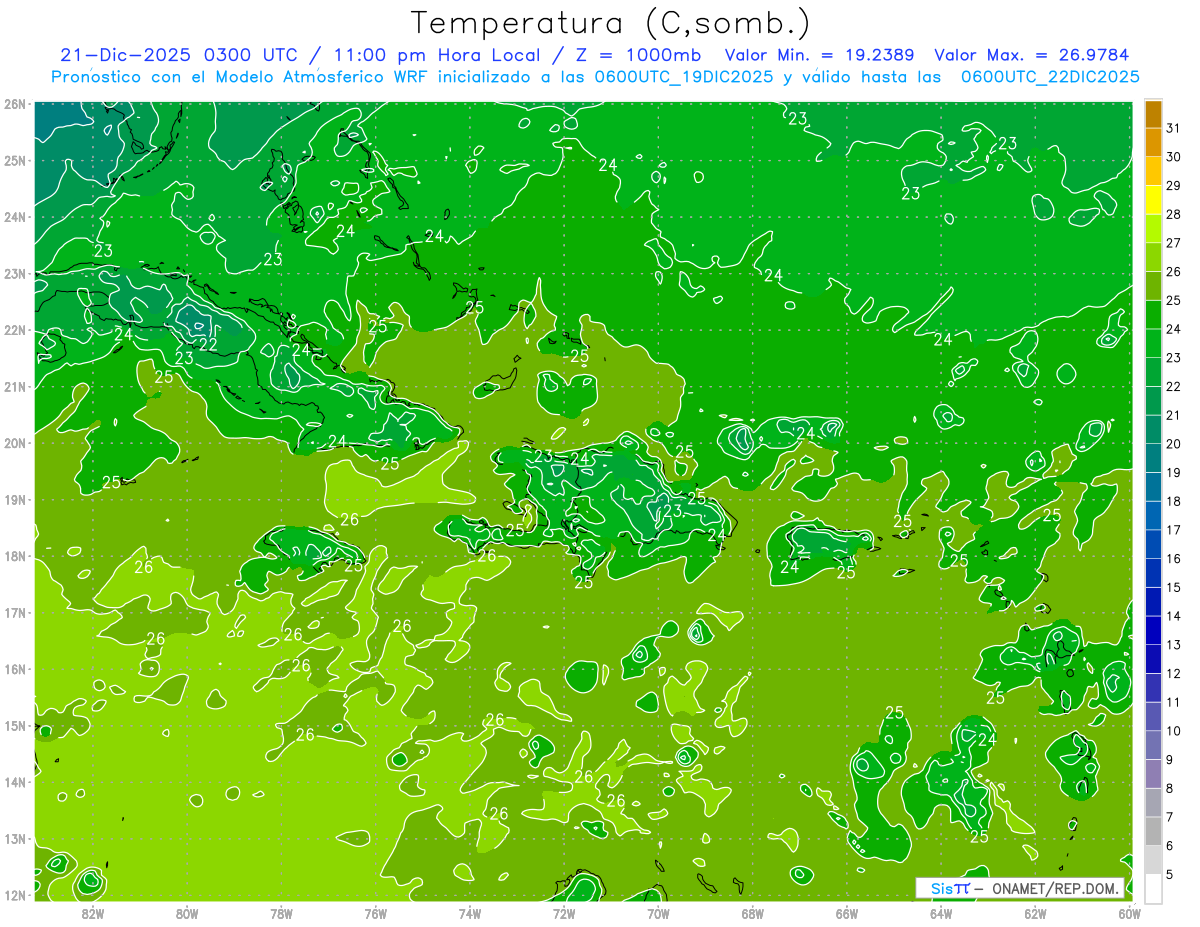Click latitude axis label 23N
The image size is (1200, 927).
pyautogui.click(x=15, y=273)
